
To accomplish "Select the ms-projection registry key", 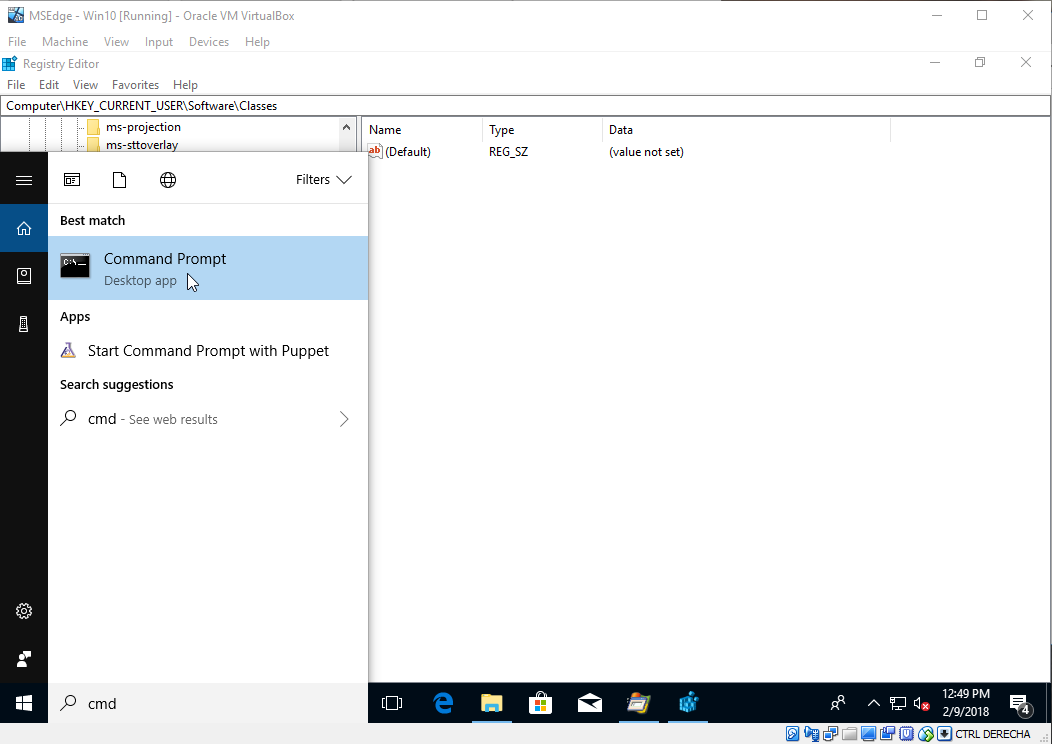I will pos(142,127).
